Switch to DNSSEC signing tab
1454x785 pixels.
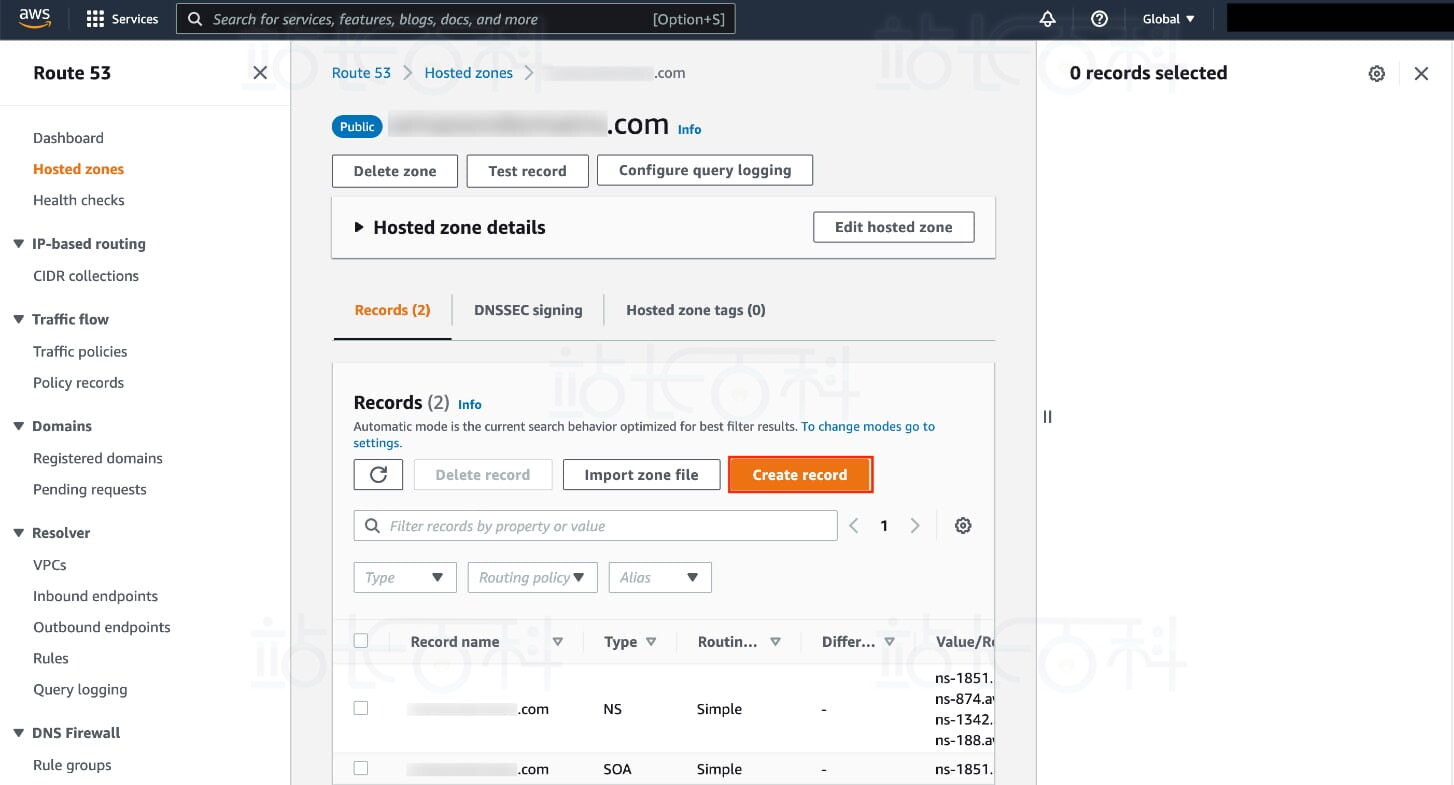[x=528, y=310]
